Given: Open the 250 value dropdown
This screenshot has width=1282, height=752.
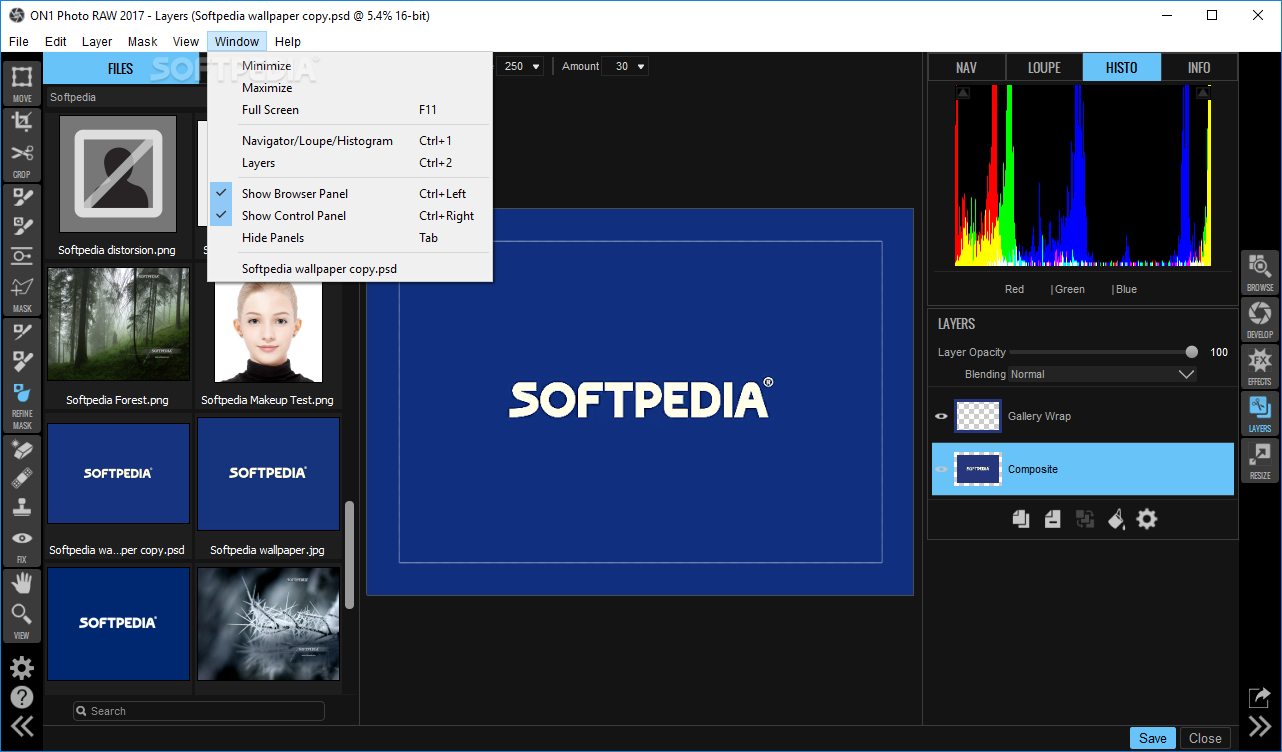Looking at the screenshot, I should (522, 66).
